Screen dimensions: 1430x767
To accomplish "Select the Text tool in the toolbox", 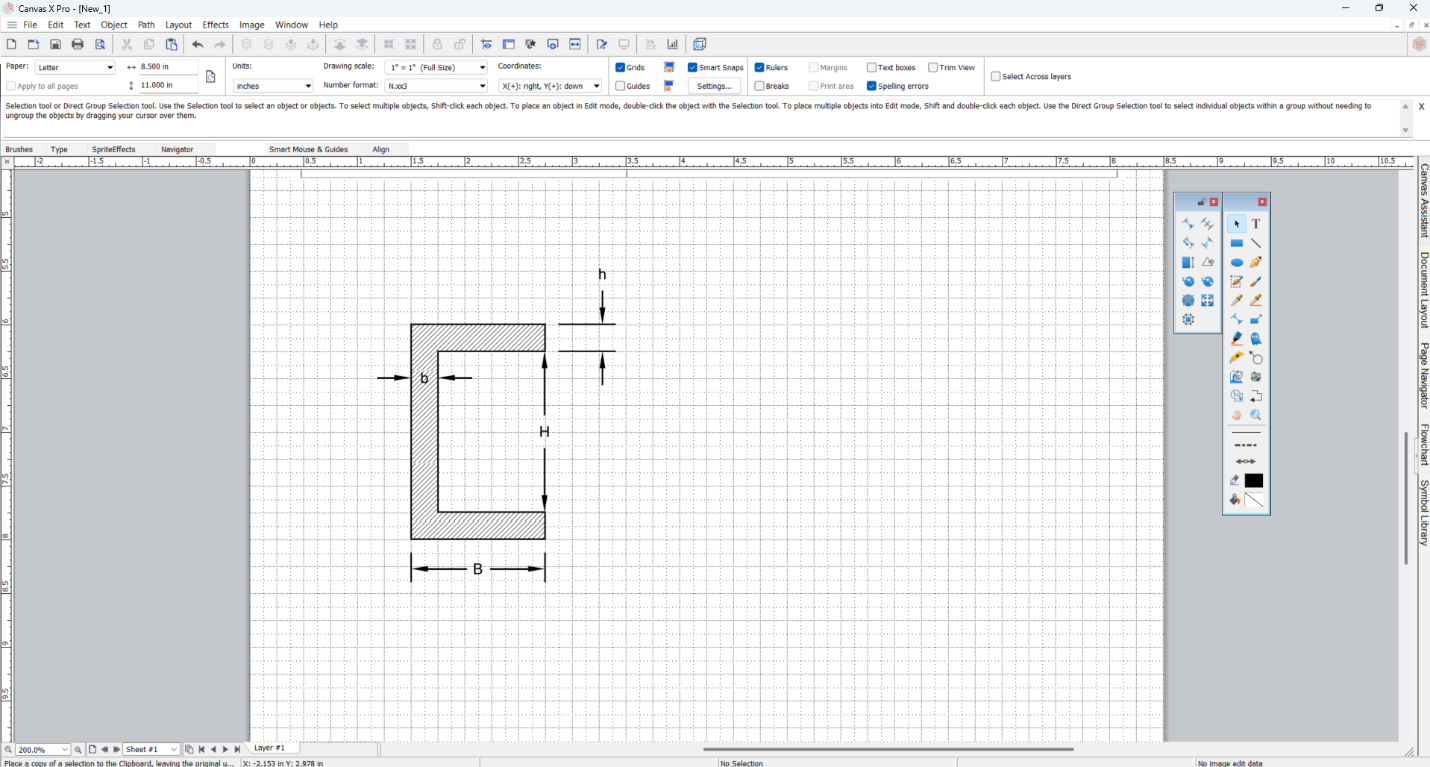I will pyautogui.click(x=1256, y=224).
